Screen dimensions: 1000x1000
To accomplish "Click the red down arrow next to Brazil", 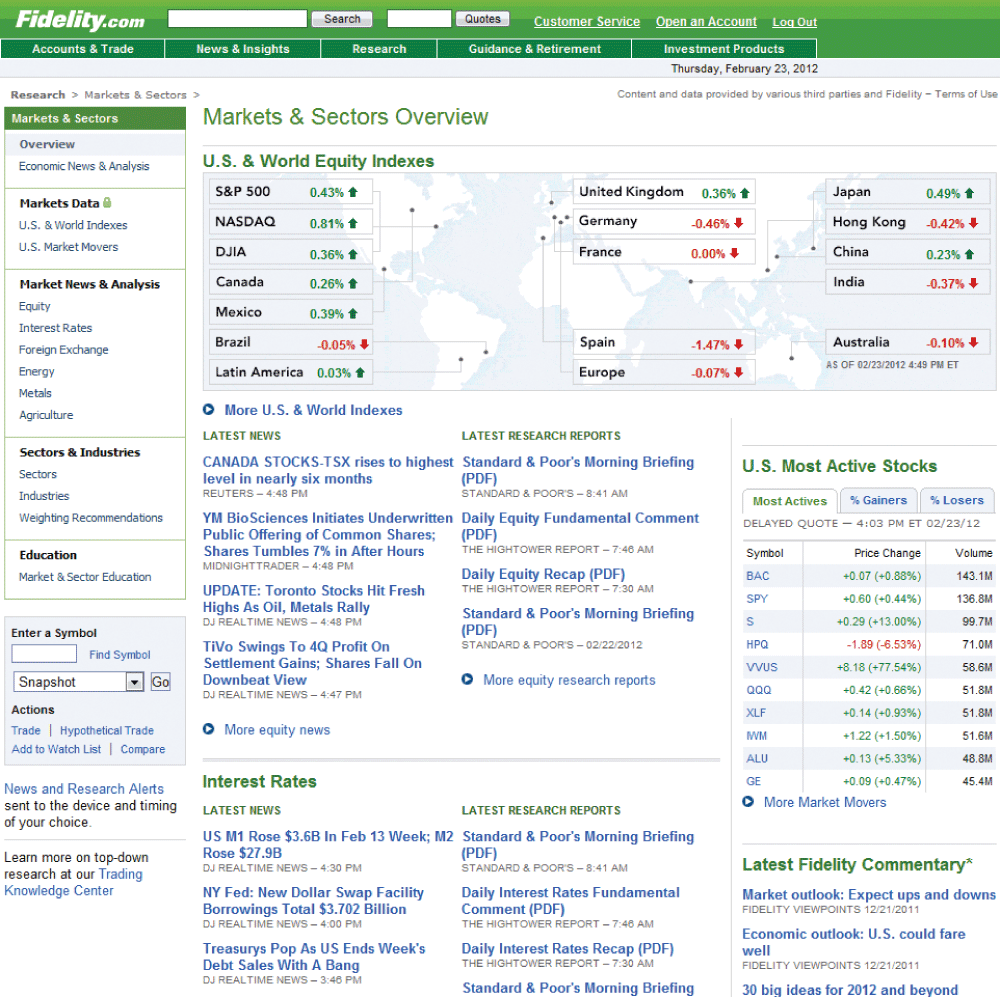I will [364, 344].
